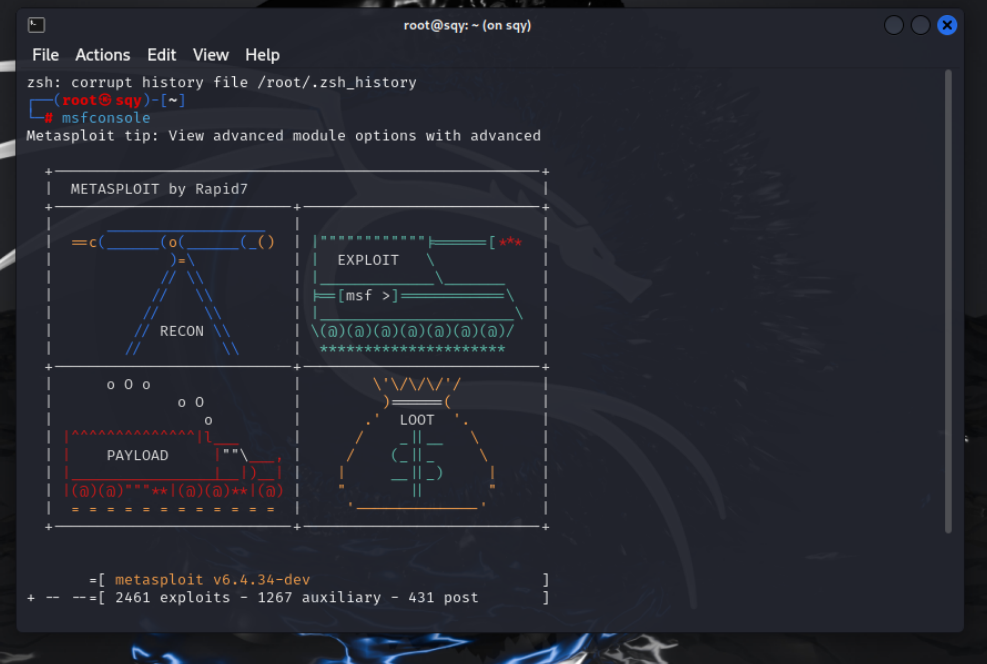Click the terminal icon in title bar

coord(37,25)
